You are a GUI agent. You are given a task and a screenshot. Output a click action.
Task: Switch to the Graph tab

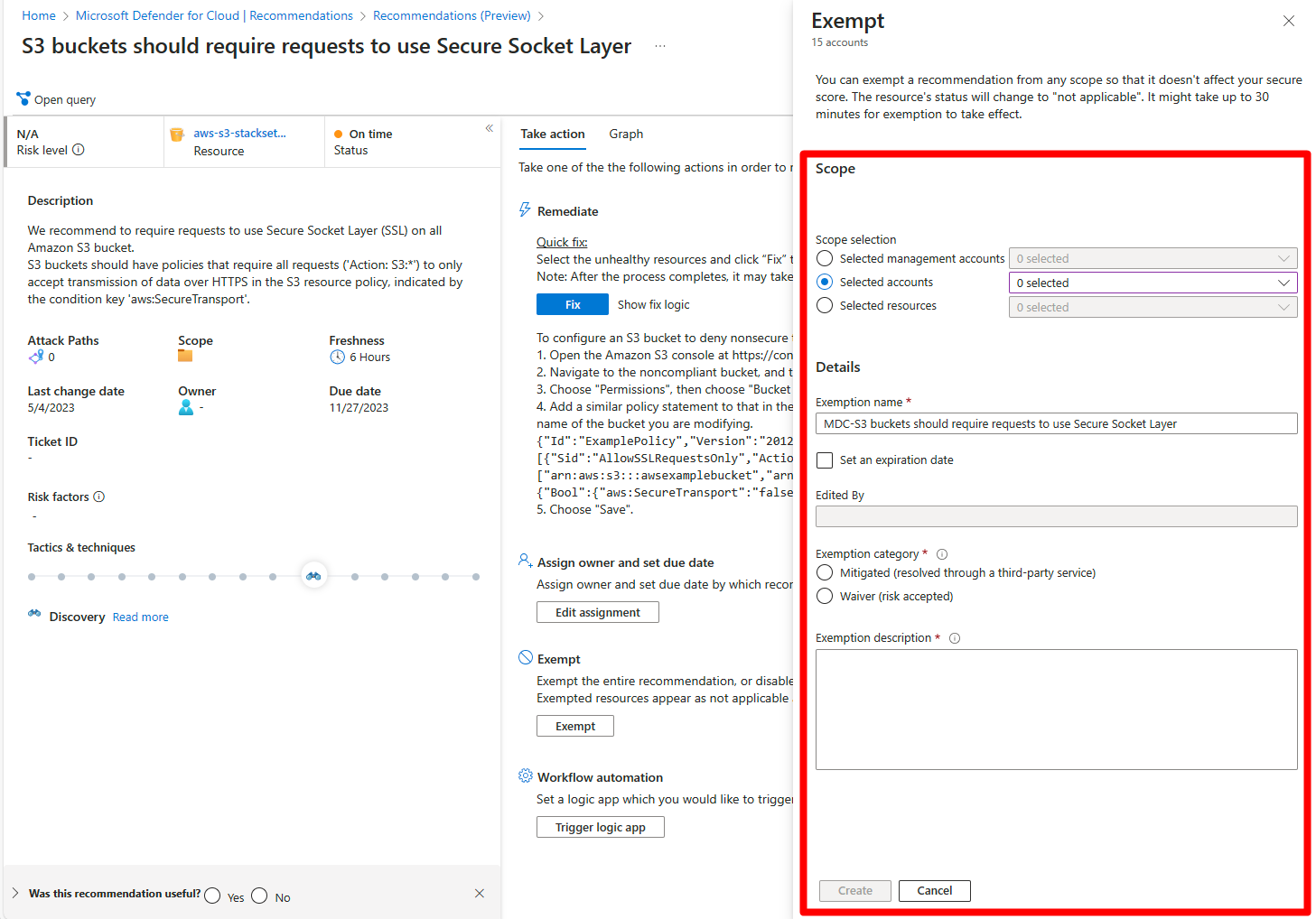(x=626, y=135)
